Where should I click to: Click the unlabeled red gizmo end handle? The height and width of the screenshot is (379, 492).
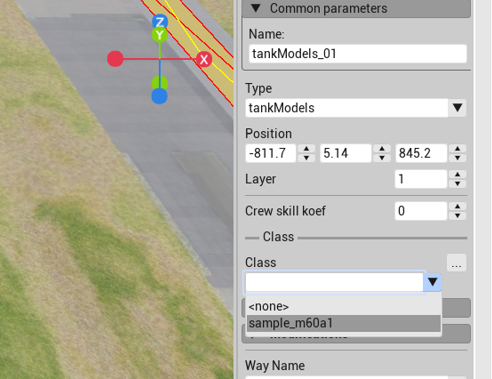pos(115,59)
